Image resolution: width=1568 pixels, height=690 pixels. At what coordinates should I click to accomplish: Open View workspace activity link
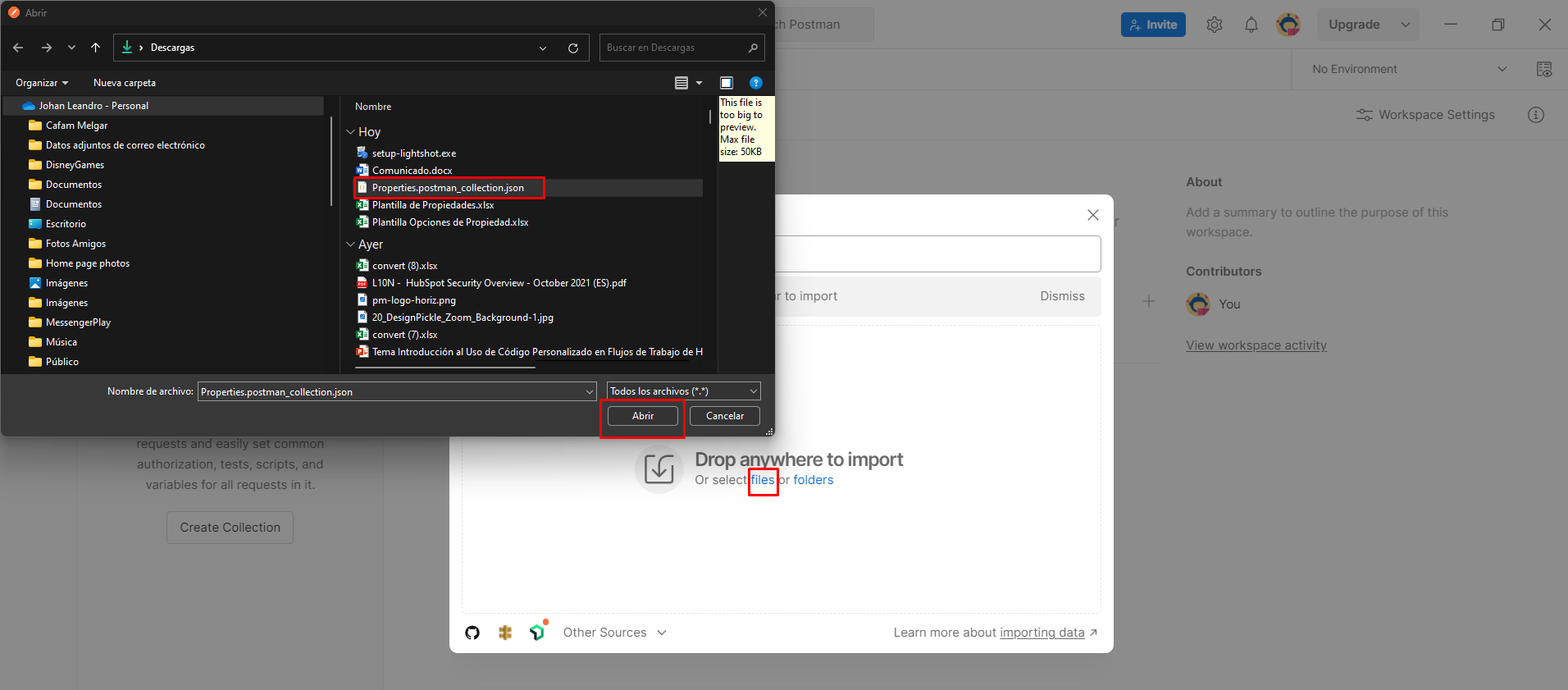pyautogui.click(x=1256, y=345)
